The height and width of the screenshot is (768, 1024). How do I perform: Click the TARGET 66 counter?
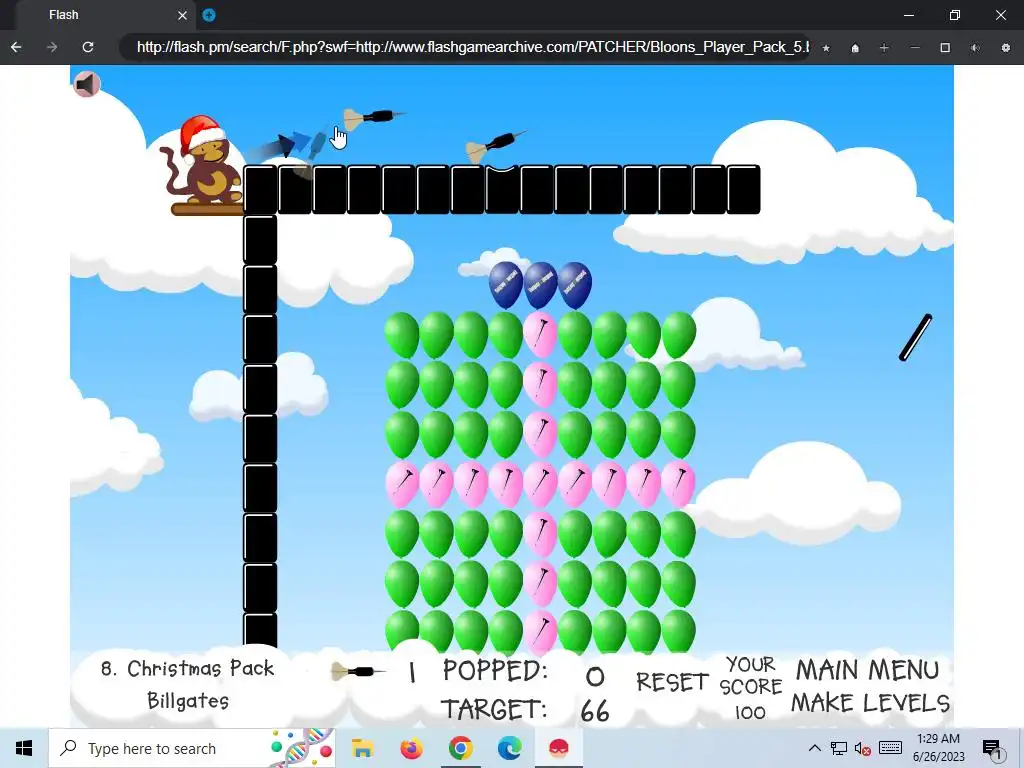pos(525,710)
